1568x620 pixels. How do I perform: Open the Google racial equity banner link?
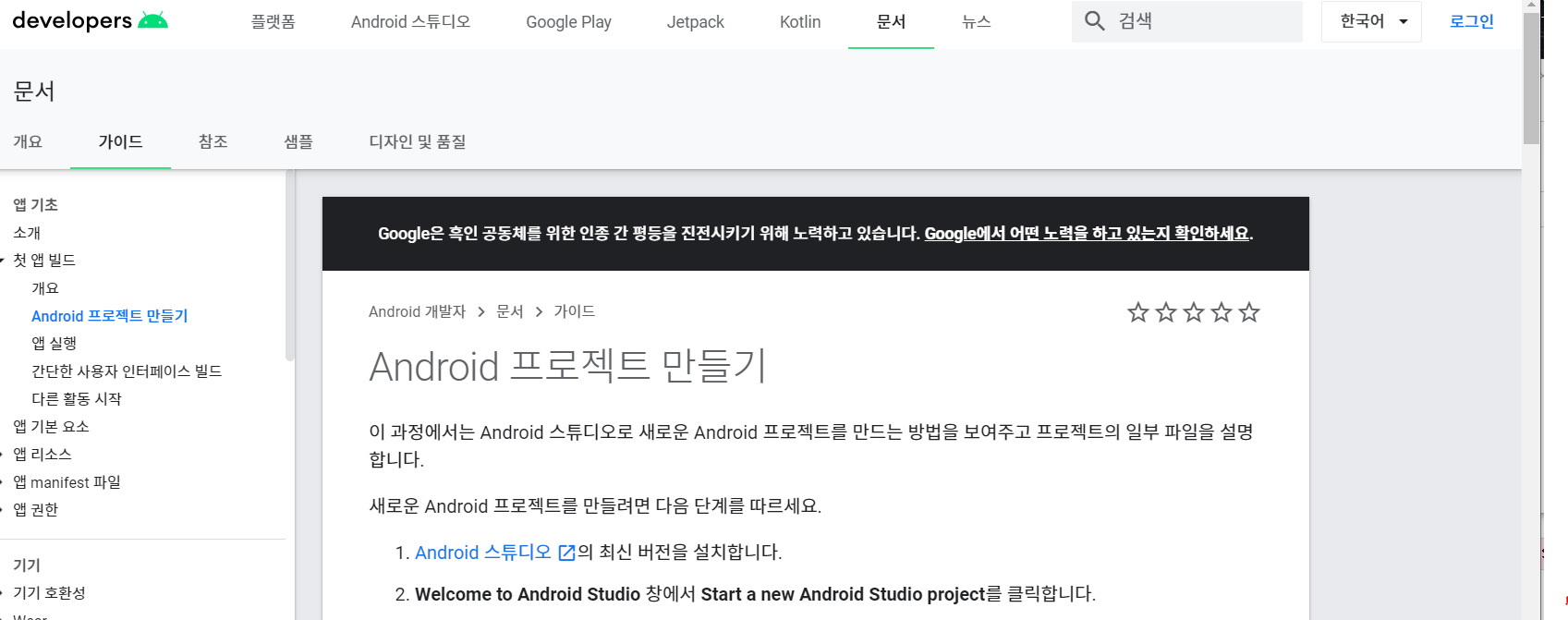[1087, 233]
